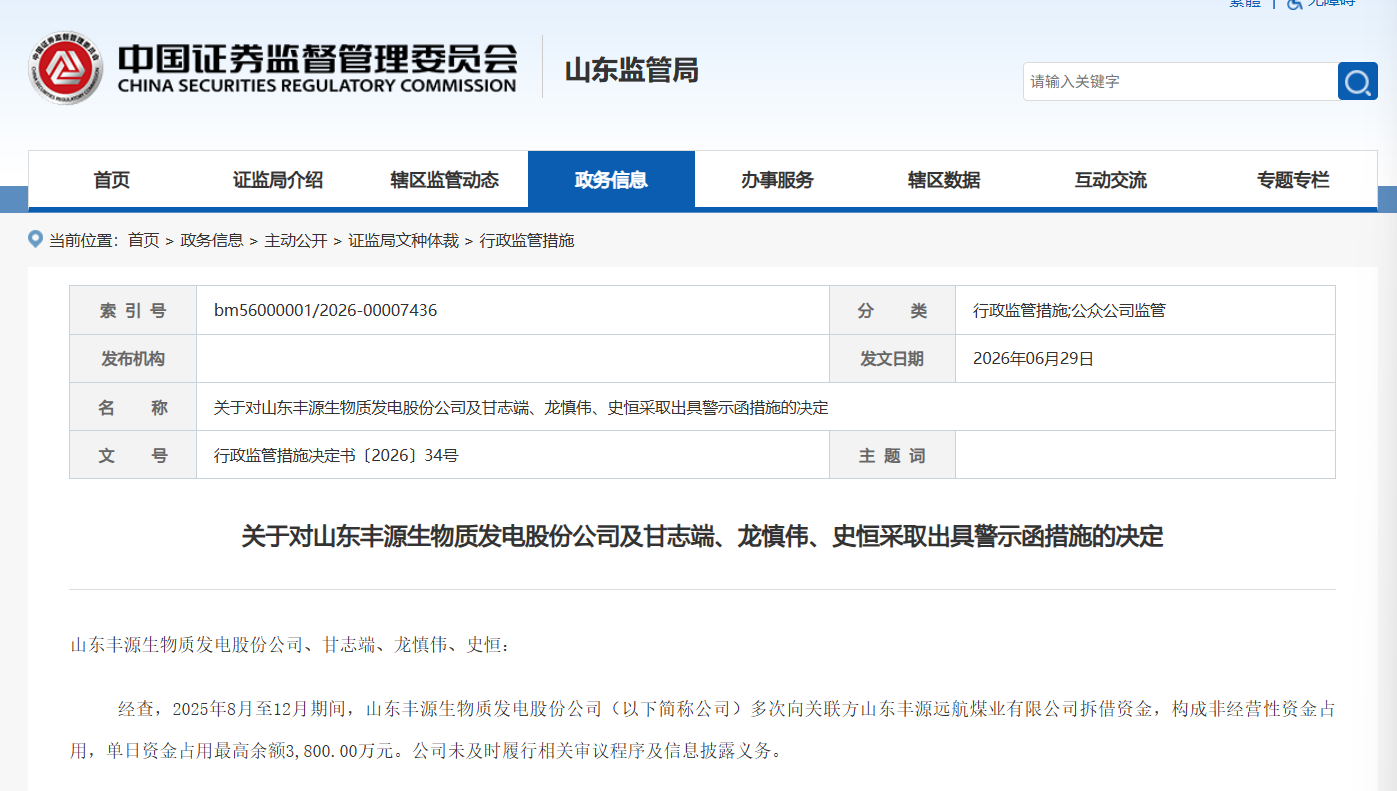Screen dimensions: 1397x791
Task: Select the highlighted 政务信息 navigation tab
Action: [x=611, y=180]
